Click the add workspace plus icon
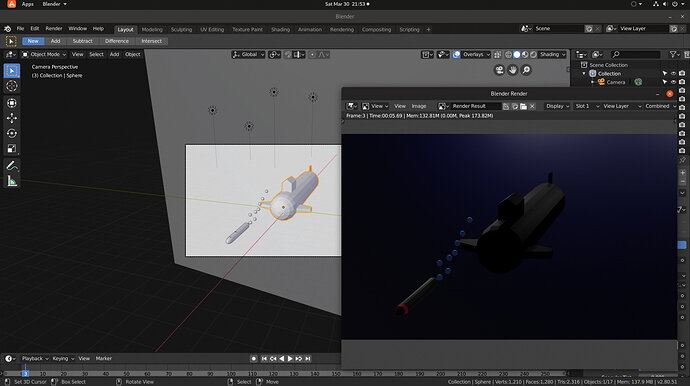The height and width of the screenshot is (386, 690). [x=428, y=29]
